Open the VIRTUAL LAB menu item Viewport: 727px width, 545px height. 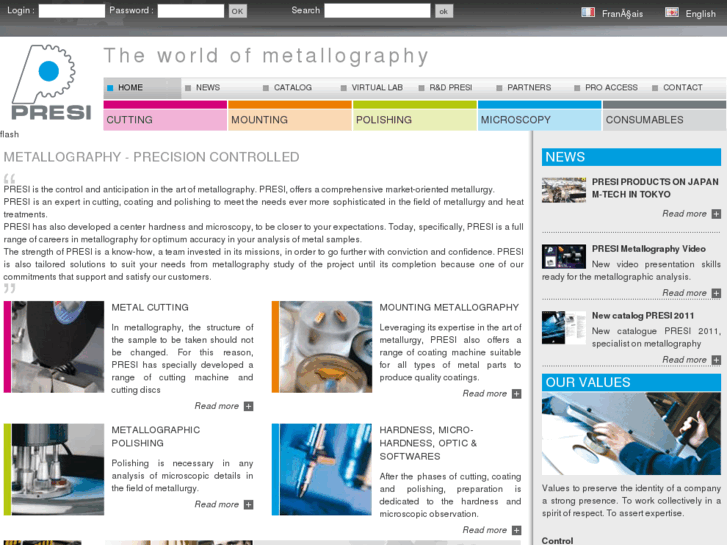click(x=377, y=88)
